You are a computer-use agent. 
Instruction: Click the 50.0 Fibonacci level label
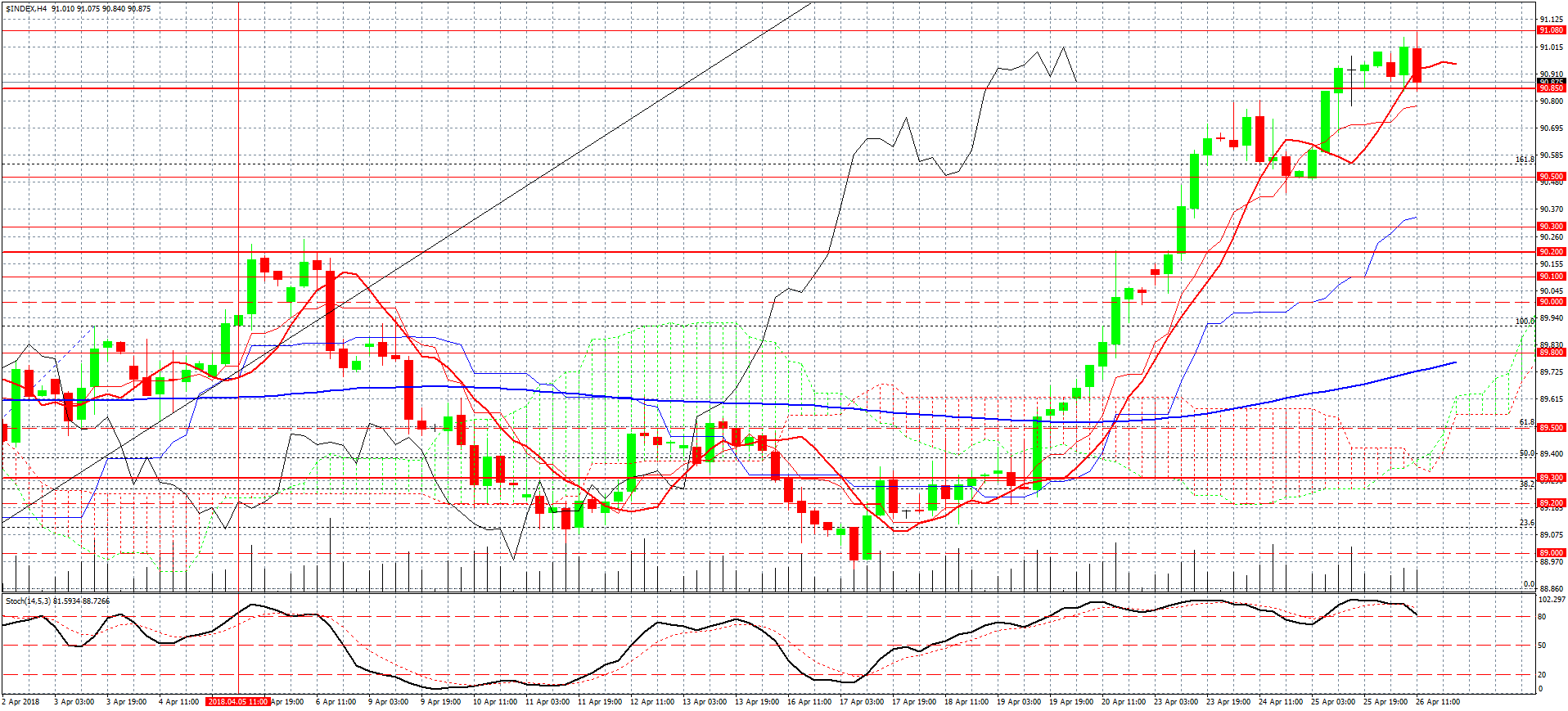pyautogui.click(x=1527, y=453)
